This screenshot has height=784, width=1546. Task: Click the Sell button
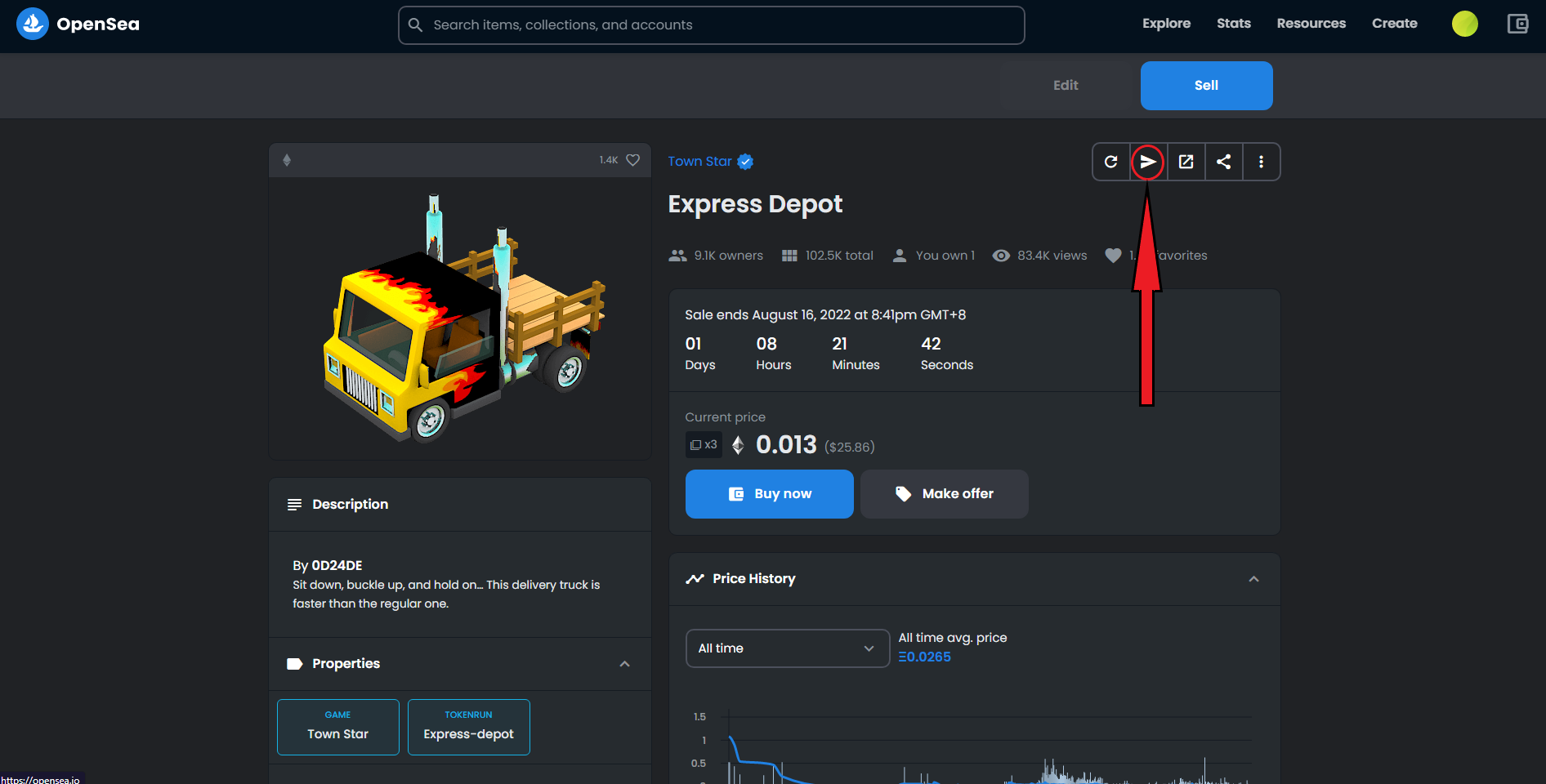[1206, 85]
